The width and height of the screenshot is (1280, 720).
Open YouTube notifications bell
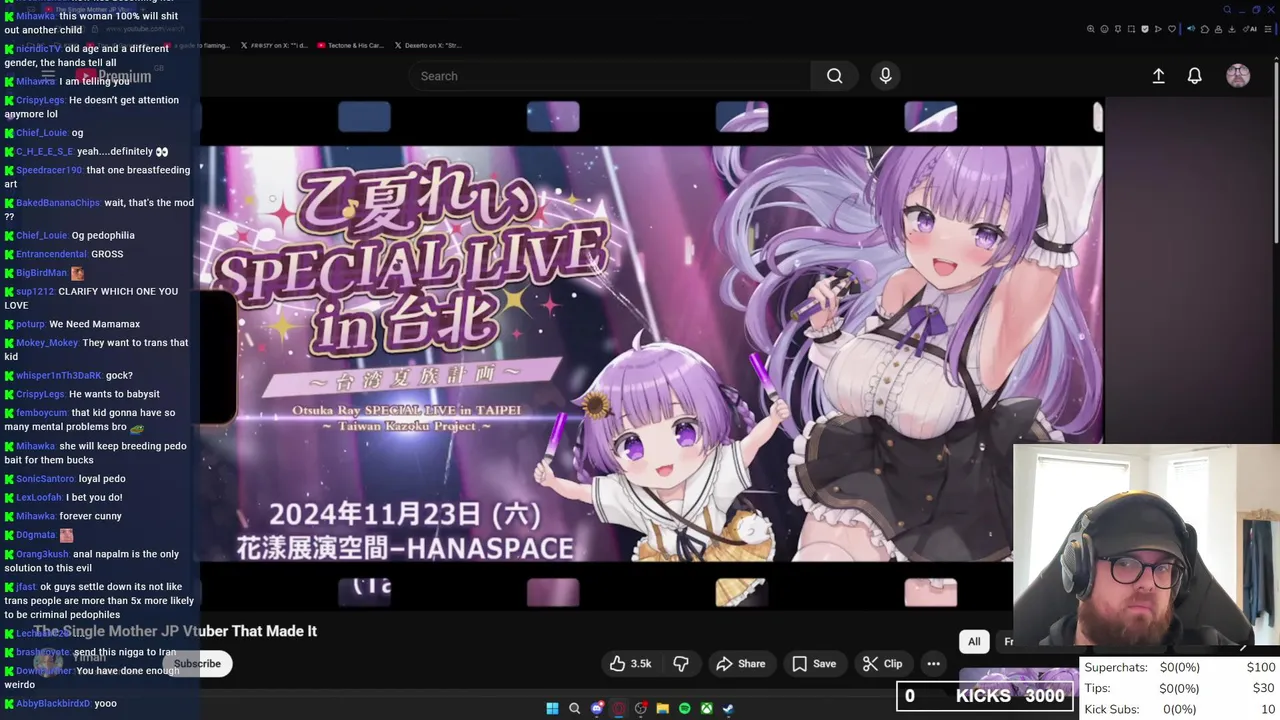tap(1194, 76)
